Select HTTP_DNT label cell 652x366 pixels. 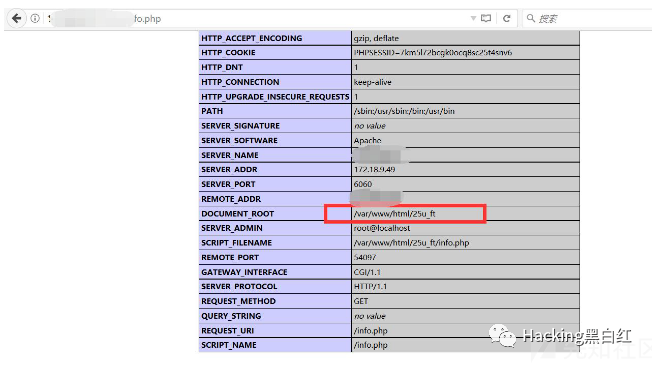(x=275, y=67)
